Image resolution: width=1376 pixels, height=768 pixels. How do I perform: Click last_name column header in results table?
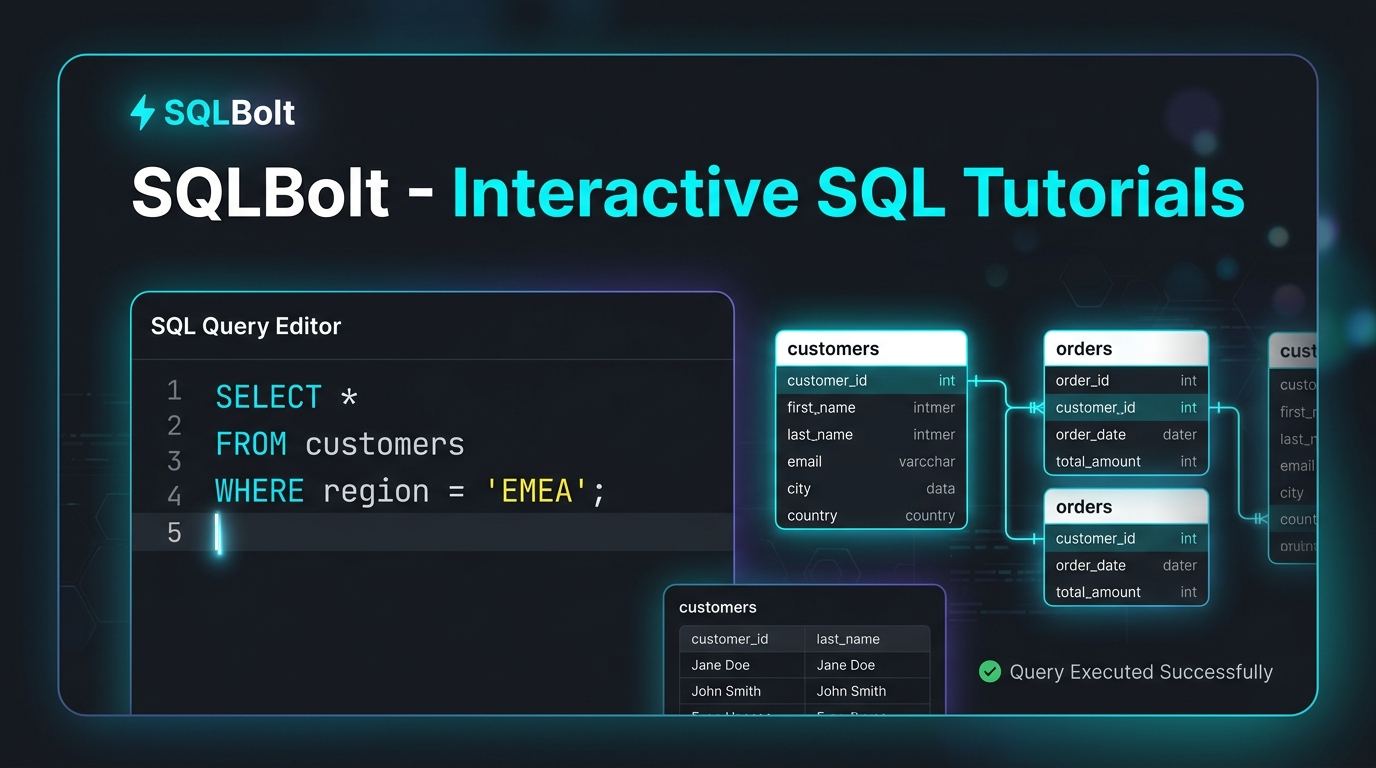(x=867, y=639)
